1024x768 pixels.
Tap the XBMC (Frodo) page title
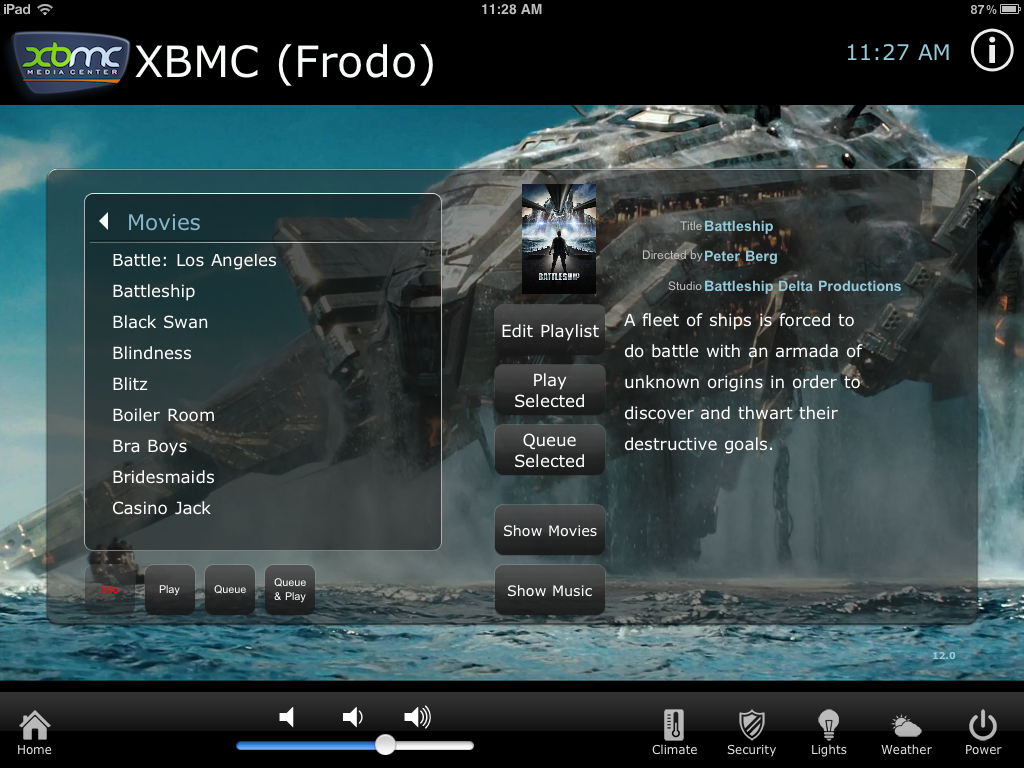click(285, 62)
